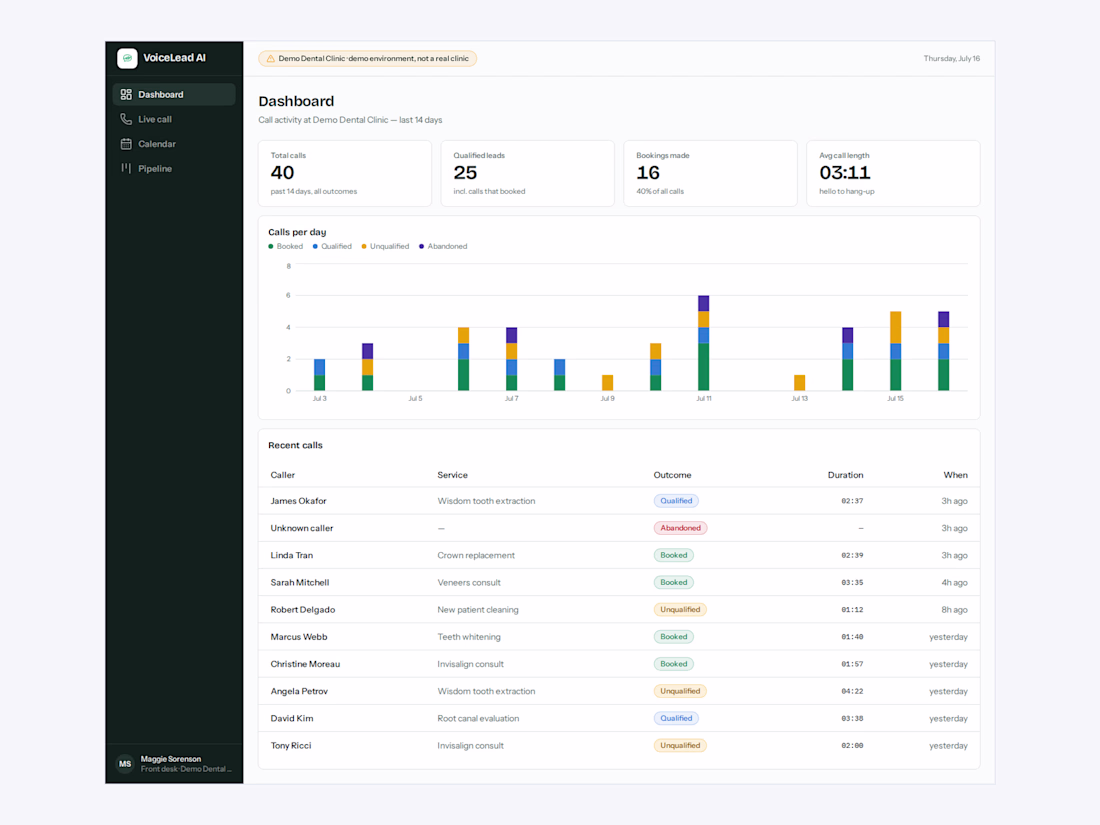Click David Kim's Qualified badge
Image resolution: width=1100 pixels, height=825 pixels.
point(676,718)
